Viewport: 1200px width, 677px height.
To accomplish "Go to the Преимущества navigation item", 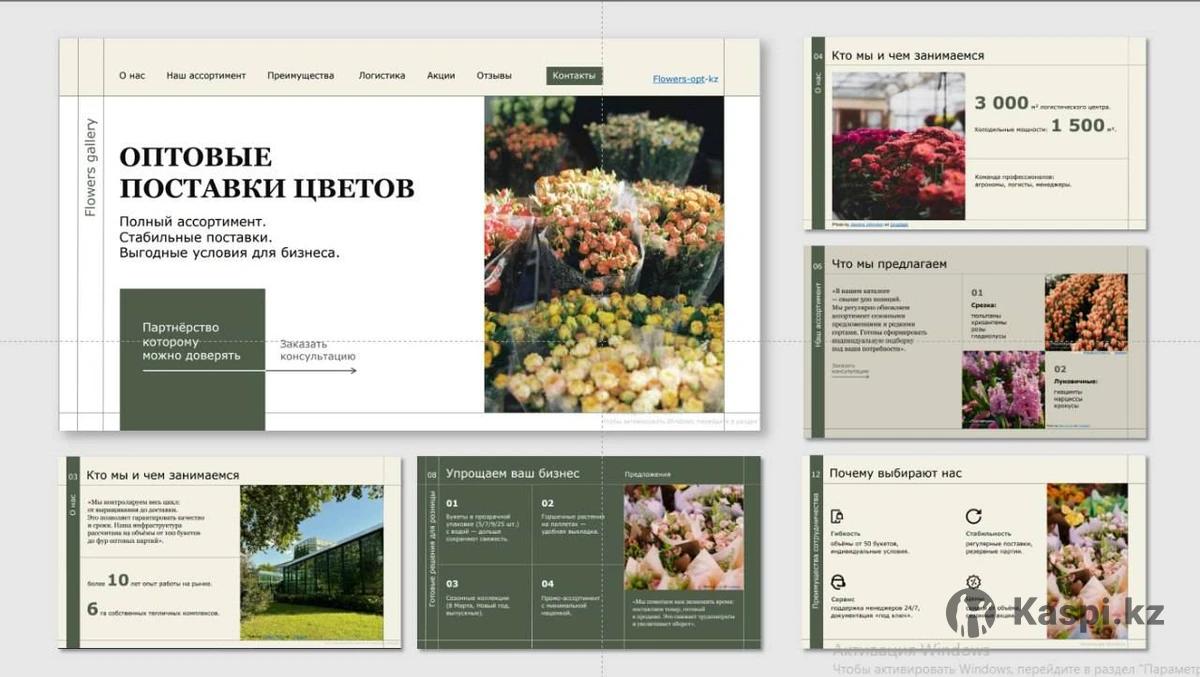I will [300, 76].
